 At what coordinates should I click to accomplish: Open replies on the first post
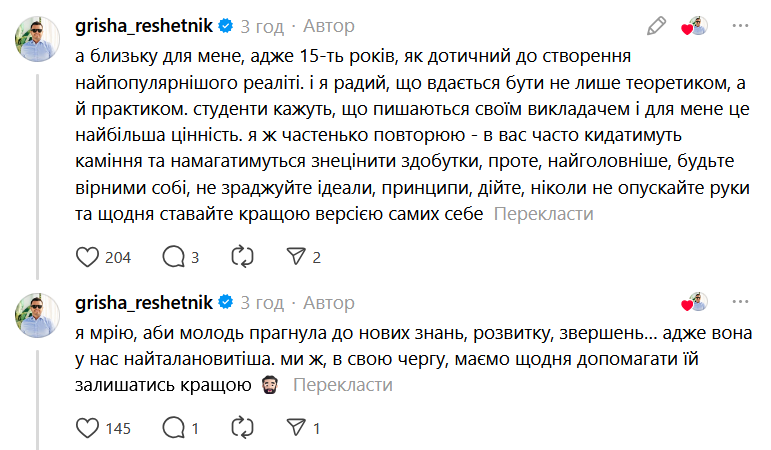point(172,257)
